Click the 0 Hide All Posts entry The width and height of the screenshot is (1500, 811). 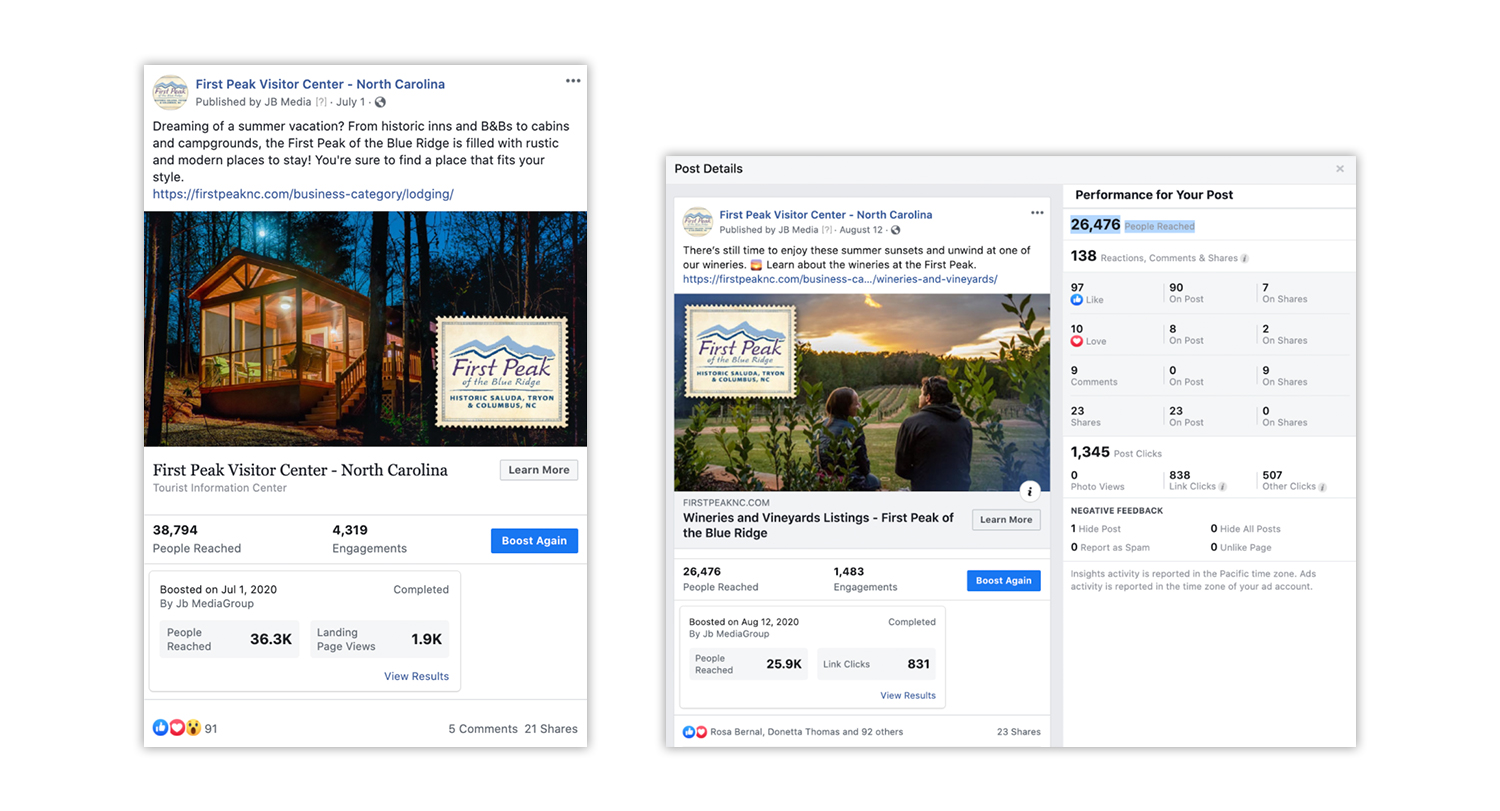click(1245, 529)
